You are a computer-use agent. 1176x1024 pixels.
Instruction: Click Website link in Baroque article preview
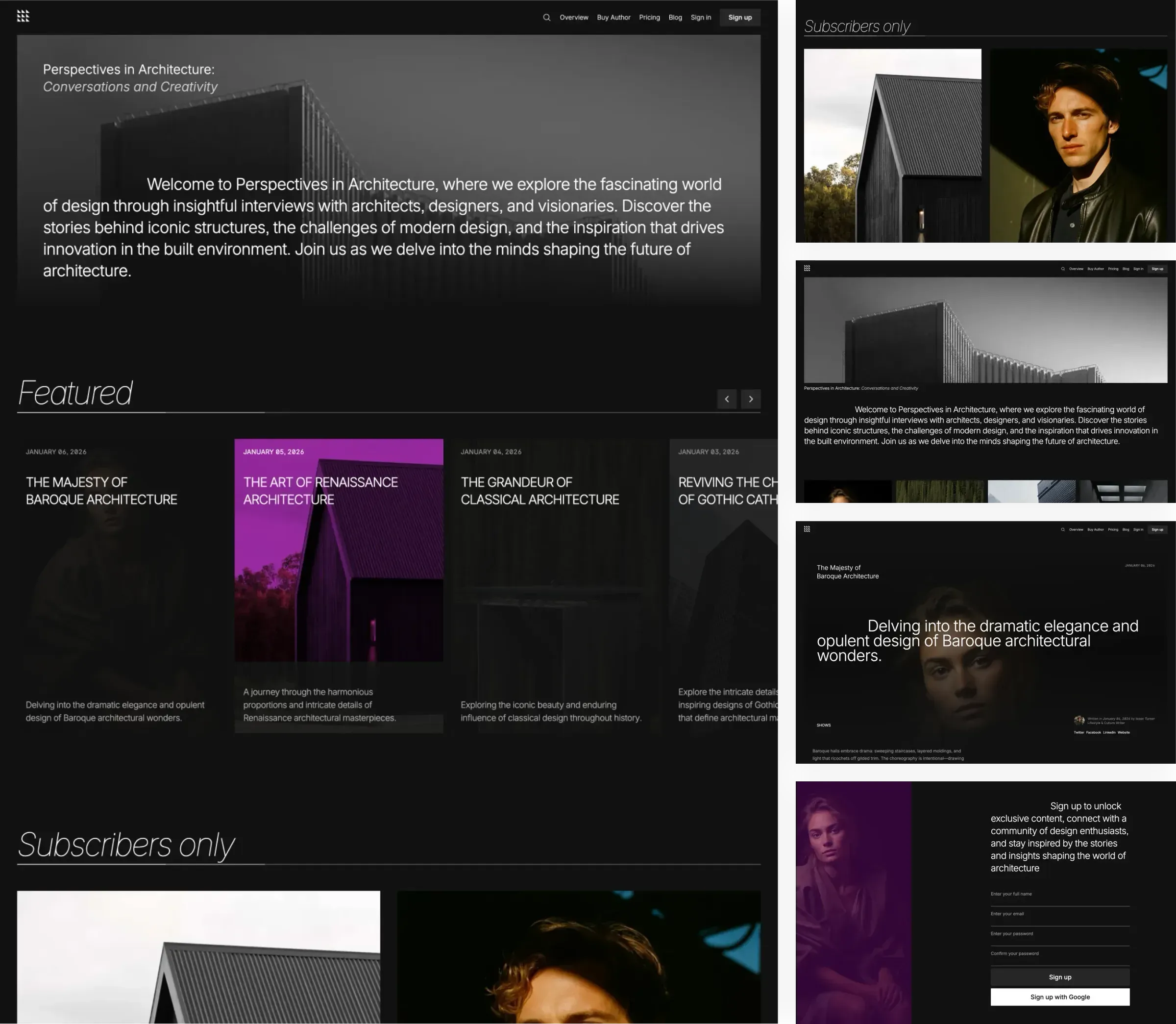(x=1124, y=732)
